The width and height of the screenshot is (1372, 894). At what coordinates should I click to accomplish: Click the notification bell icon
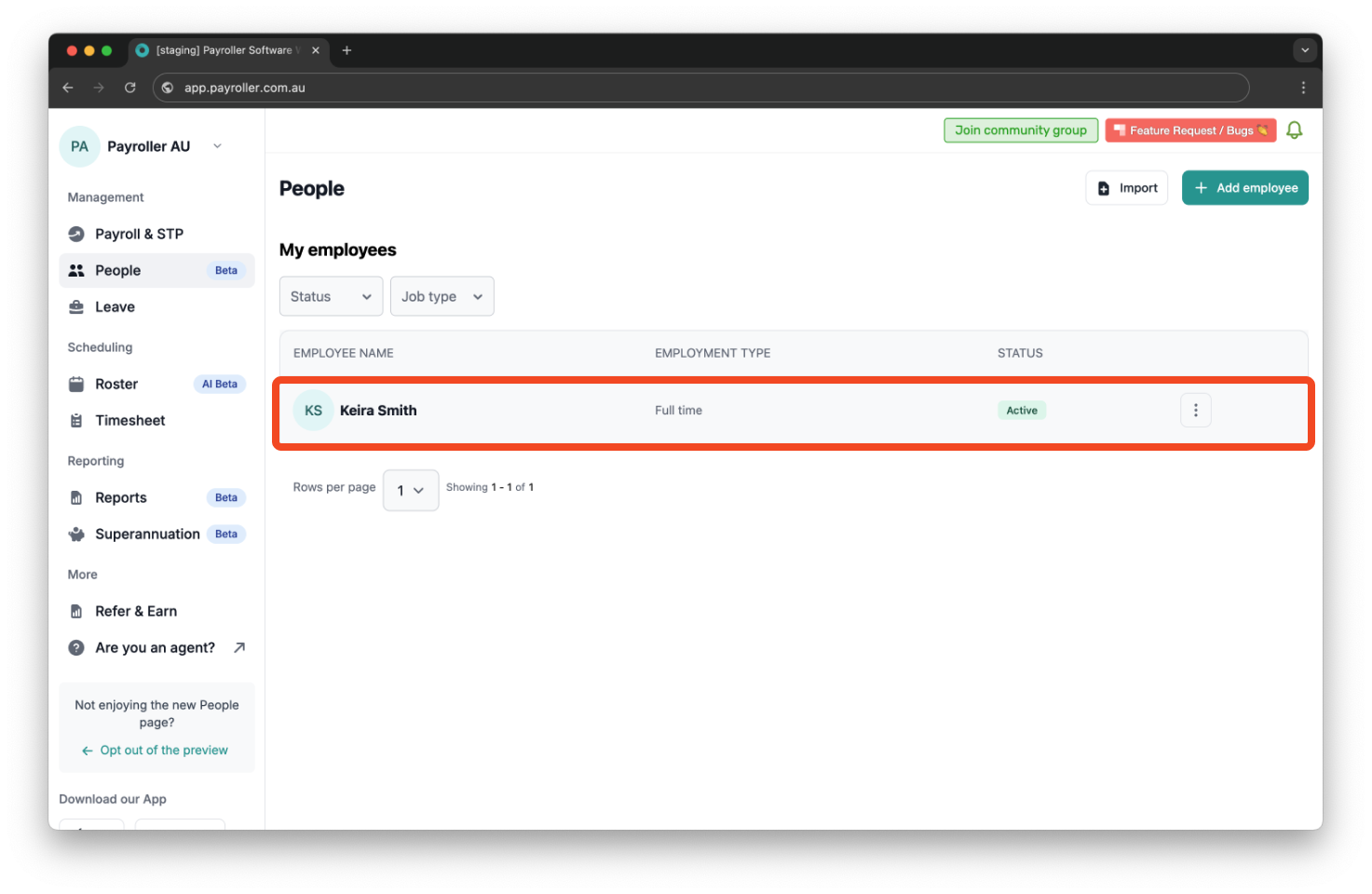[x=1294, y=129]
